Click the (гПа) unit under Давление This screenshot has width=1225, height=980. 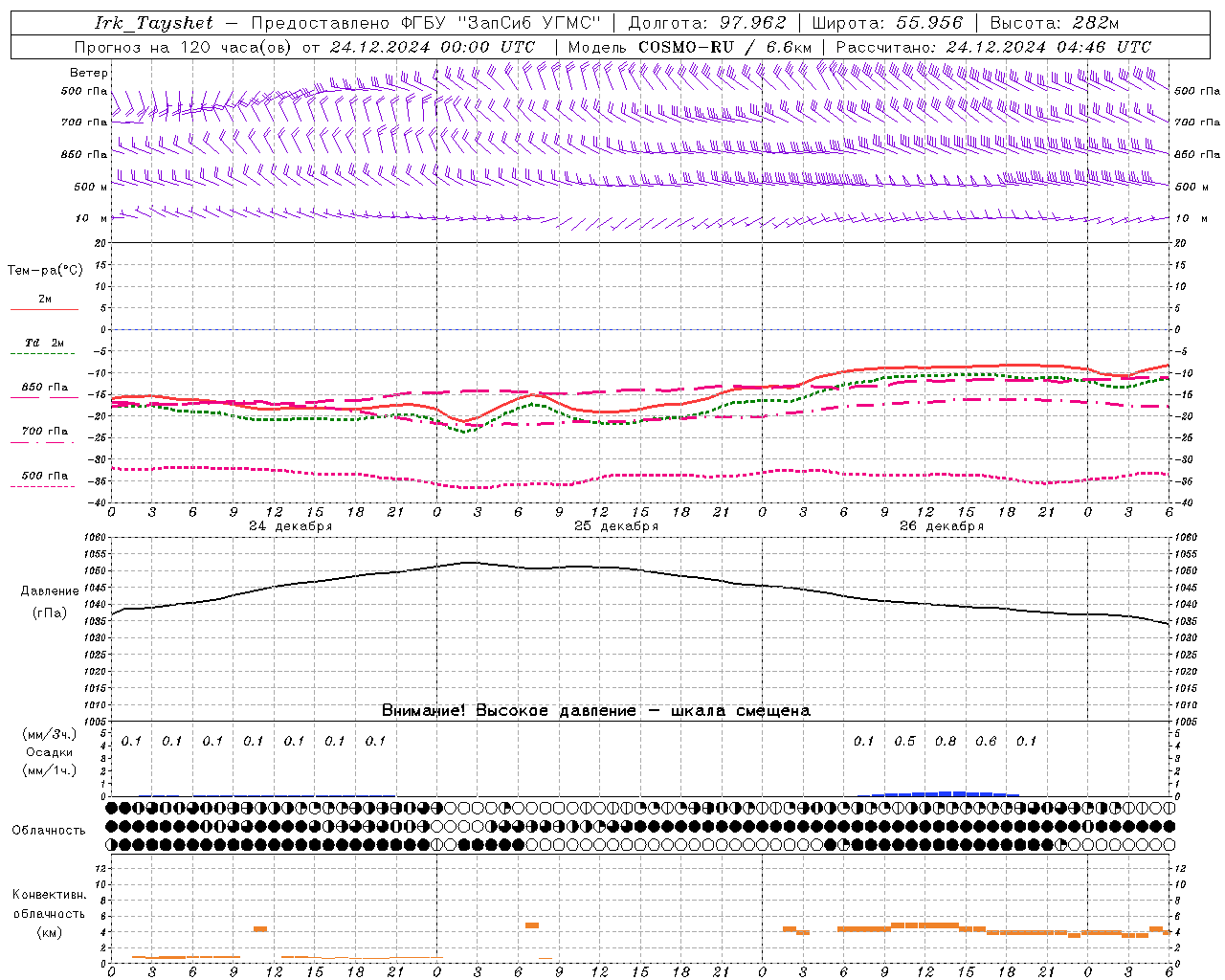tap(50, 613)
